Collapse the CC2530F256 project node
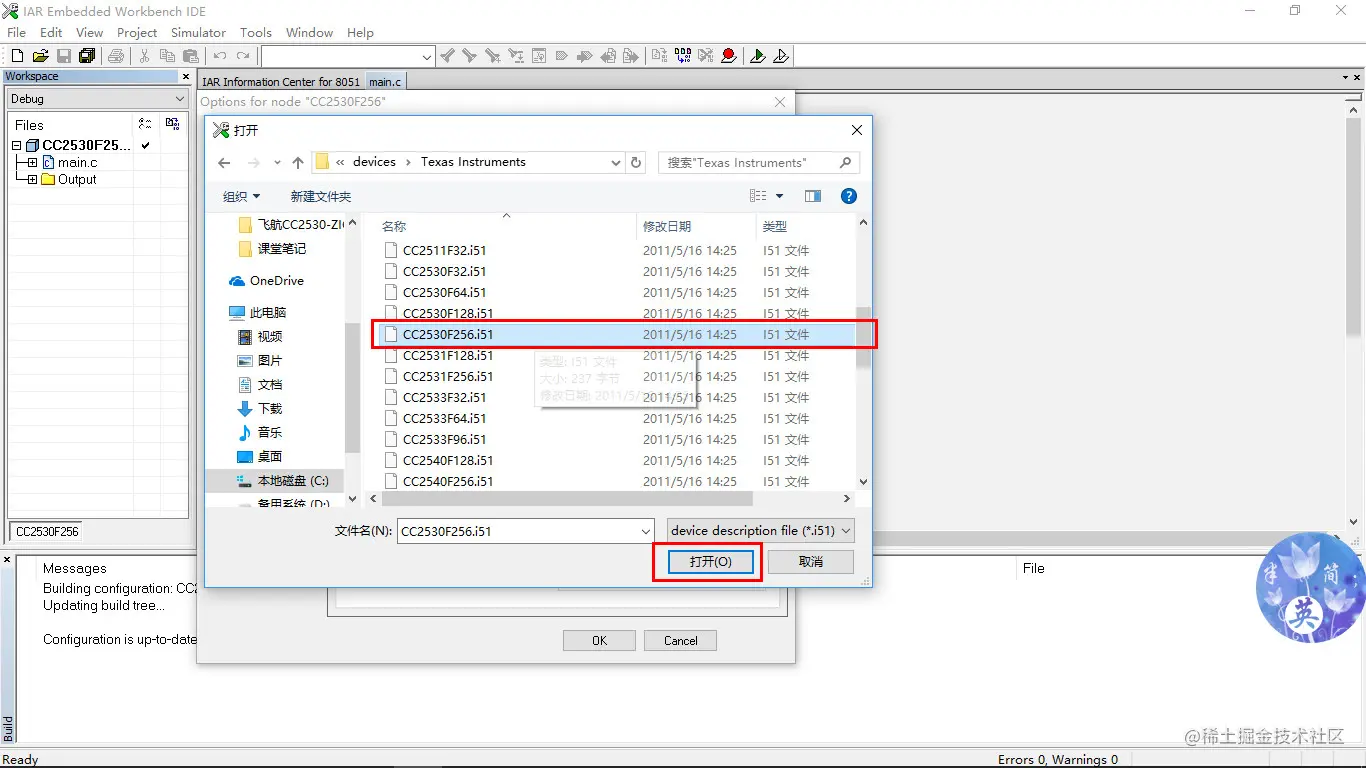The width and height of the screenshot is (1366, 768). click(x=17, y=146)
